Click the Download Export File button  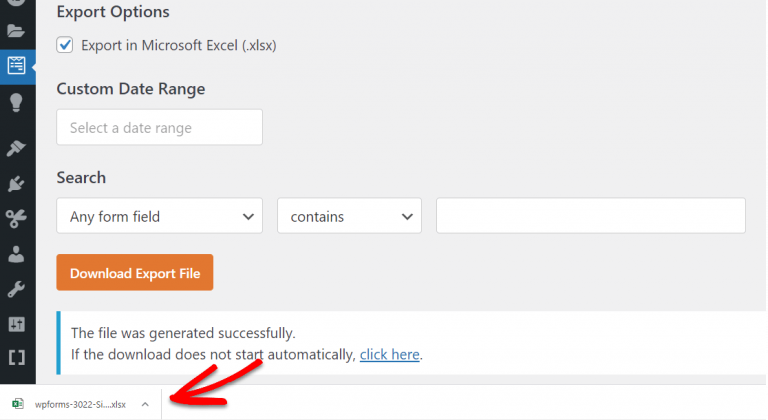135,272
